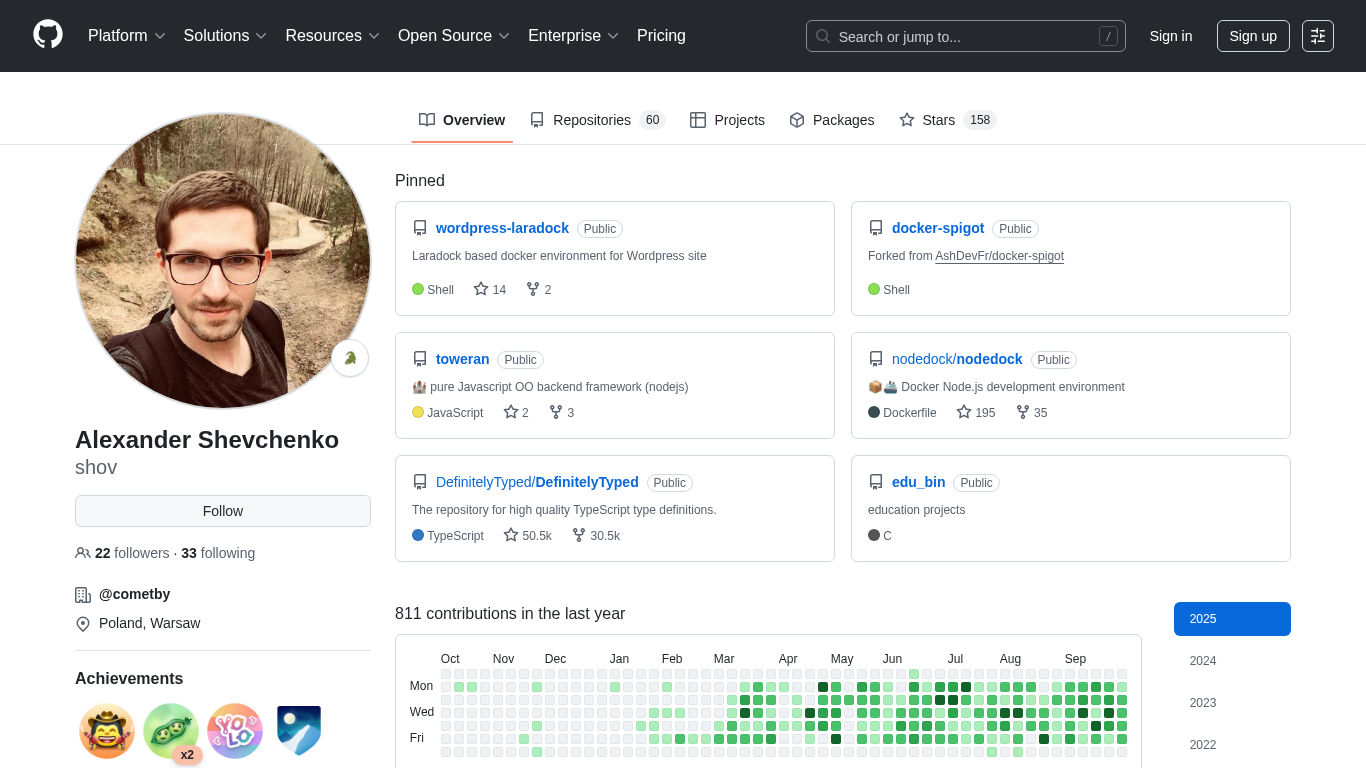
Task: Open the Pair Extraordinaire achievement badge
Action: click(171, 731)
